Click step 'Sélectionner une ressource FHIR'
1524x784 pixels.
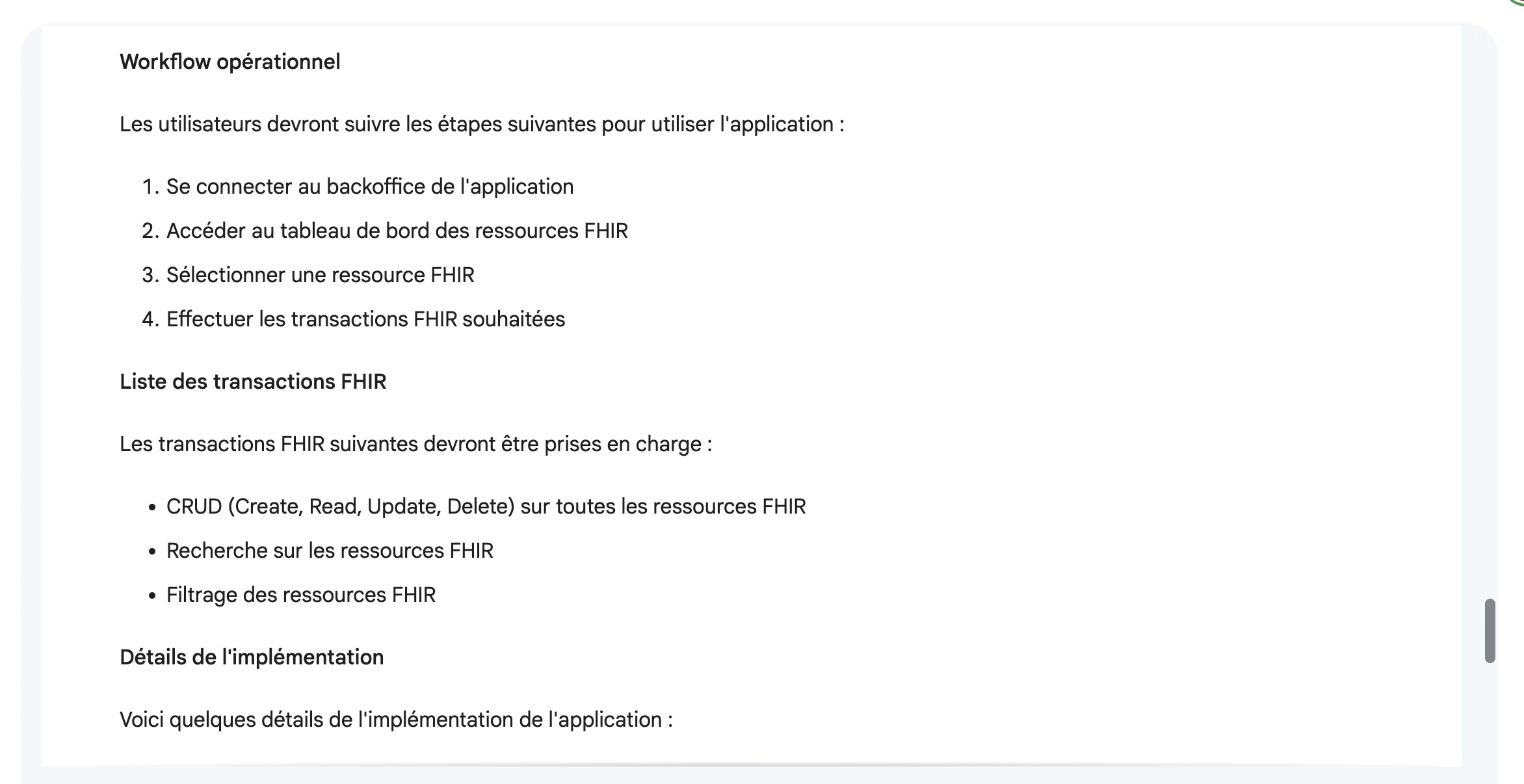click(x=320, y=275)
